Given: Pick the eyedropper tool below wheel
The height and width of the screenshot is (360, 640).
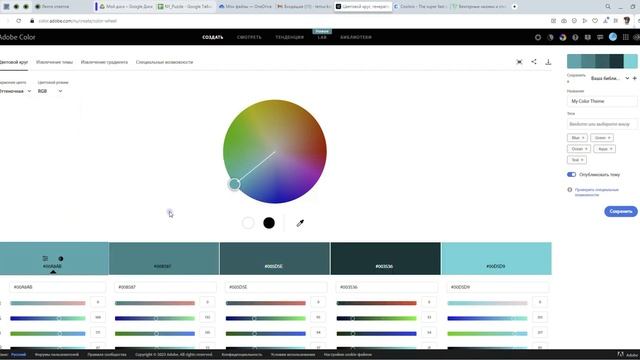Looking at the screenshot, I should 300,223.
